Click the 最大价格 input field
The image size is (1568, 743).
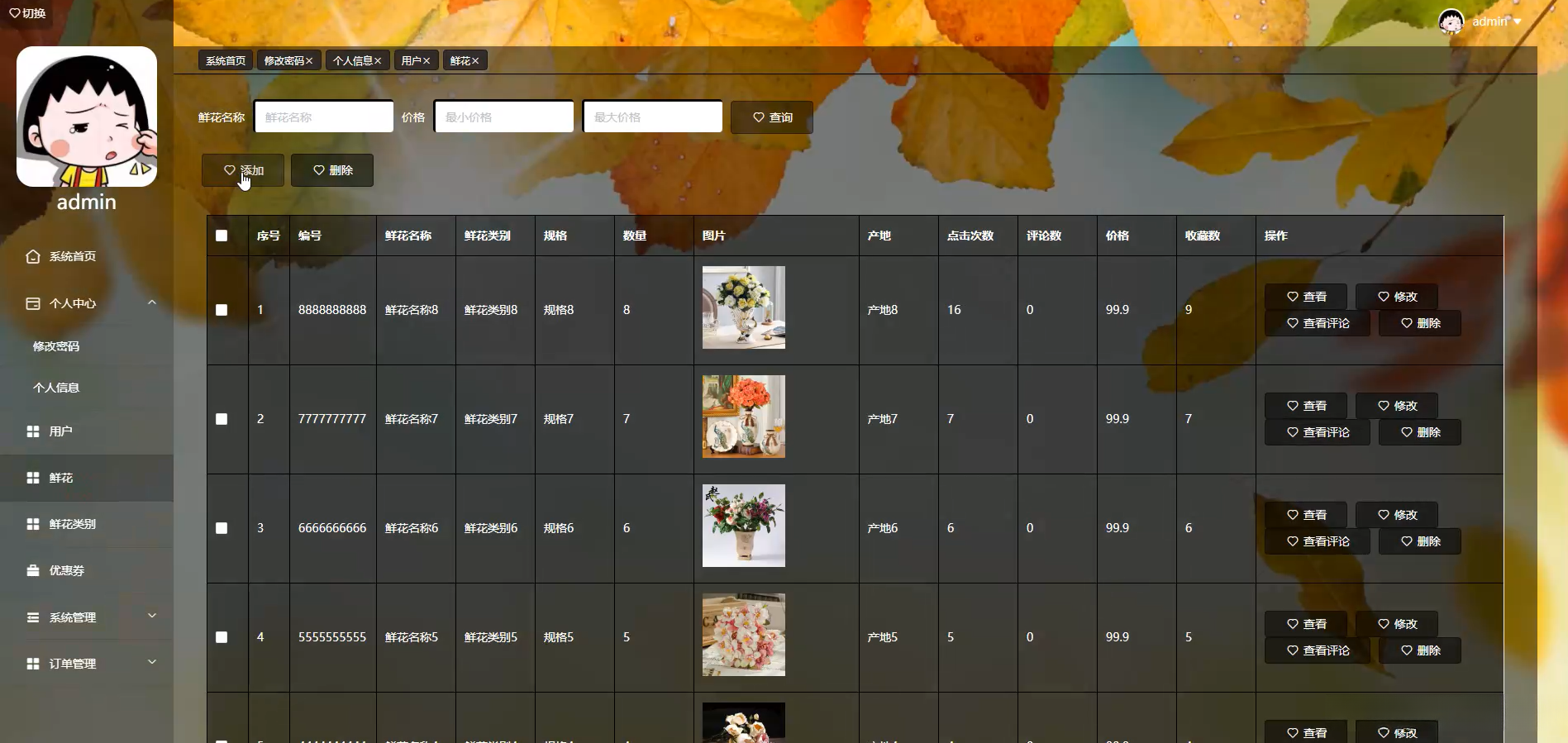point(653,117)
